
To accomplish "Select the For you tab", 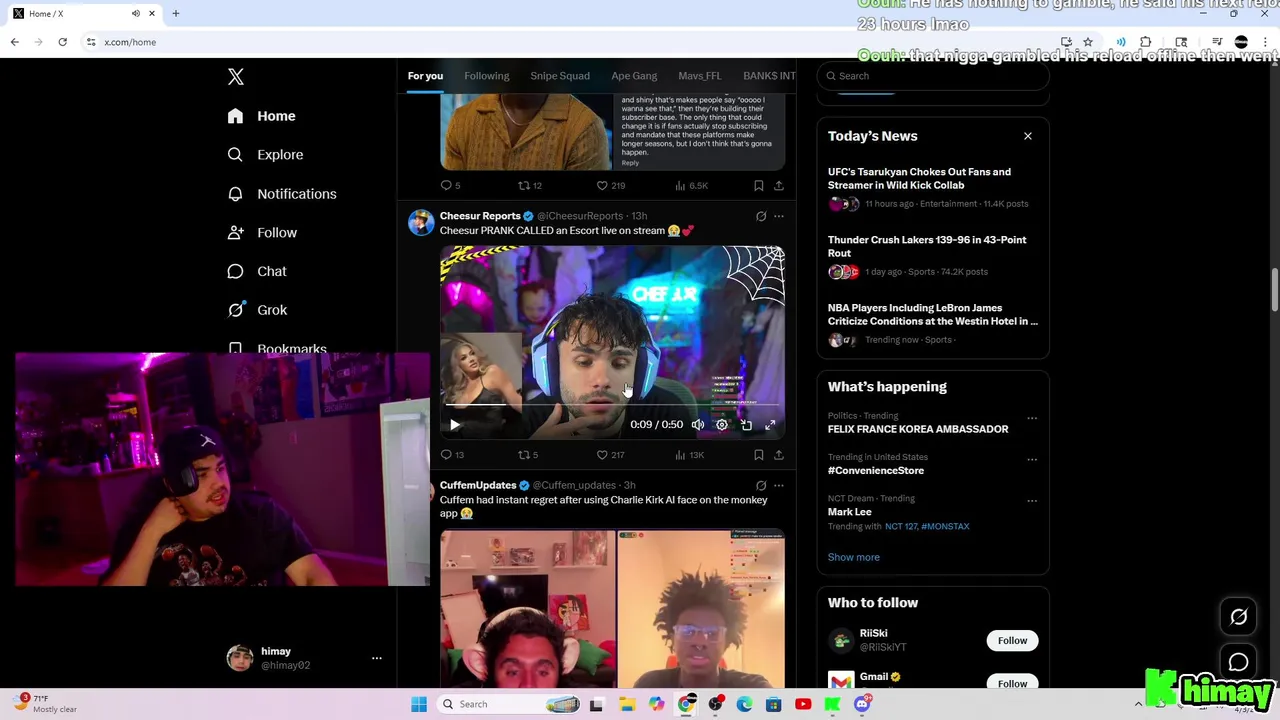I will (425, 76).
